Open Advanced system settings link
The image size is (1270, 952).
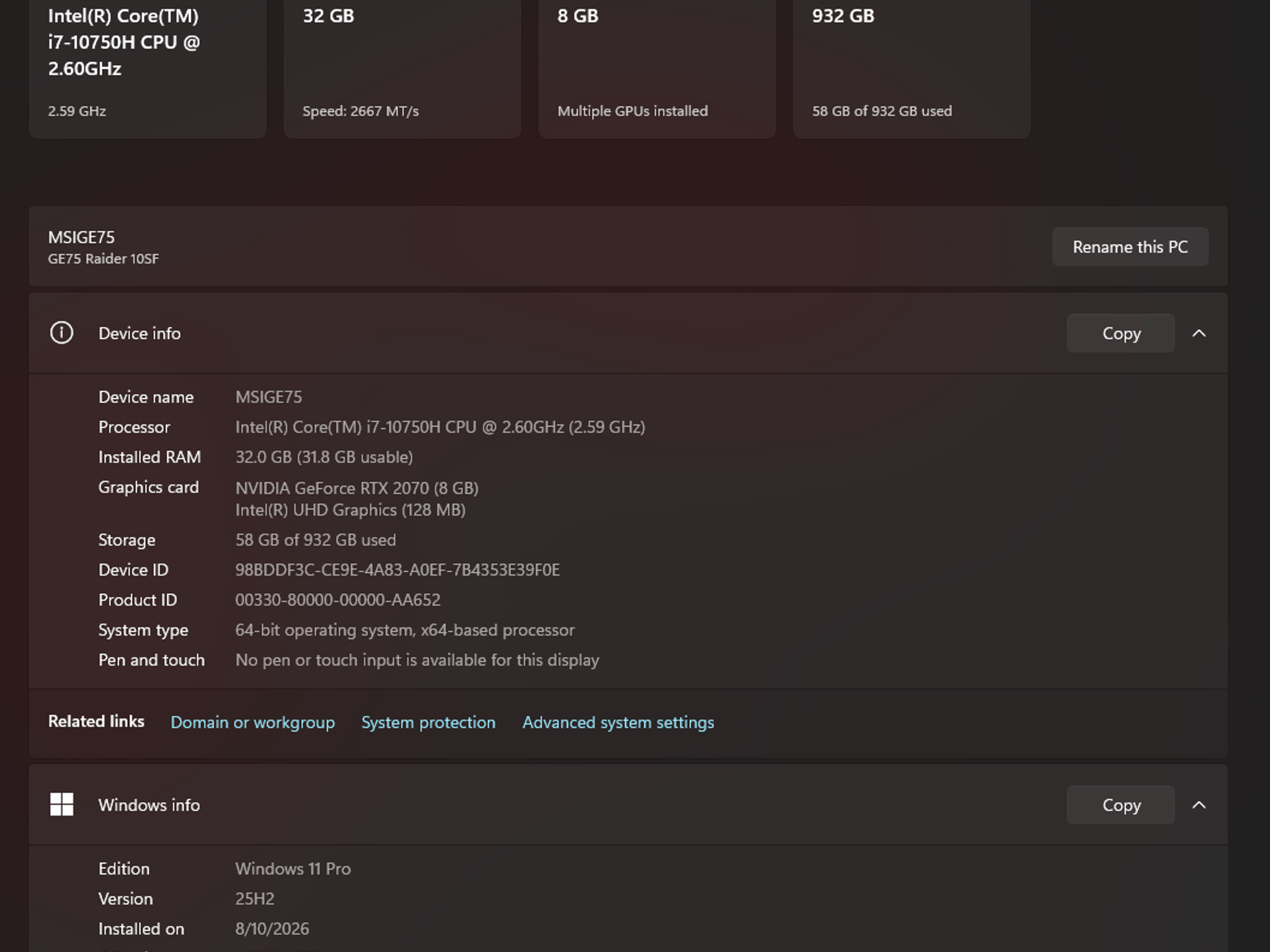tap(618, 723)
